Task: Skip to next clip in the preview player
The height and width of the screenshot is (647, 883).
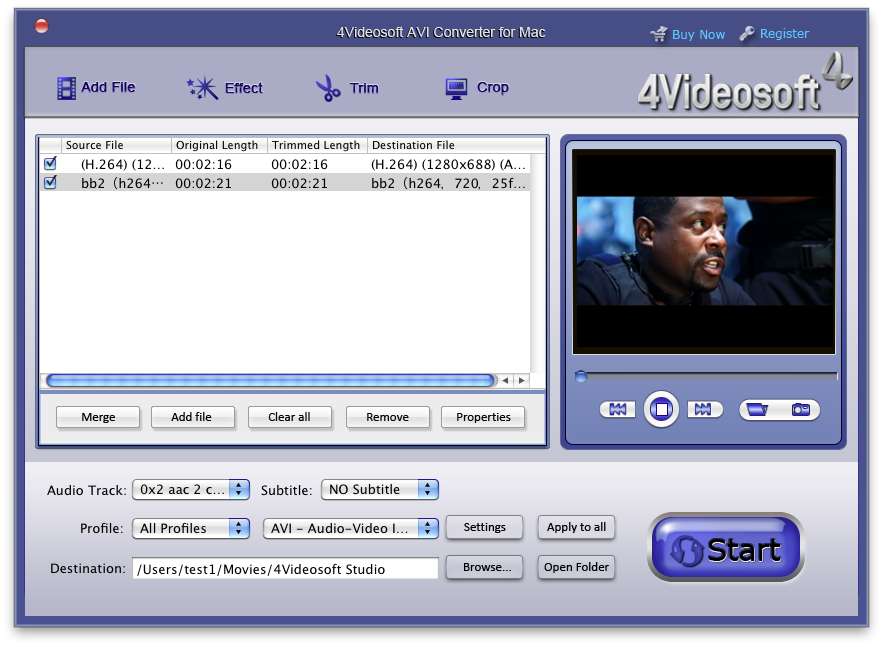Action: (703, 409)
